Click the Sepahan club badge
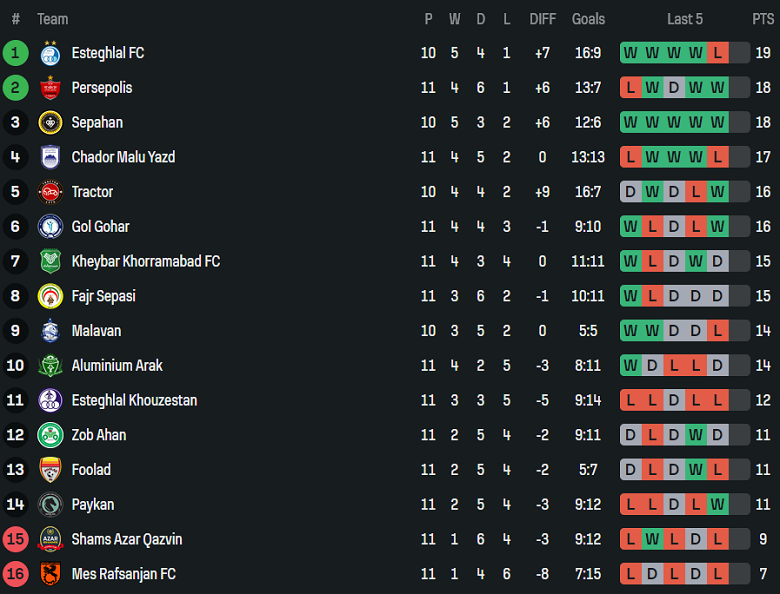This screenshot has width=780, height=594. (50, 123)
